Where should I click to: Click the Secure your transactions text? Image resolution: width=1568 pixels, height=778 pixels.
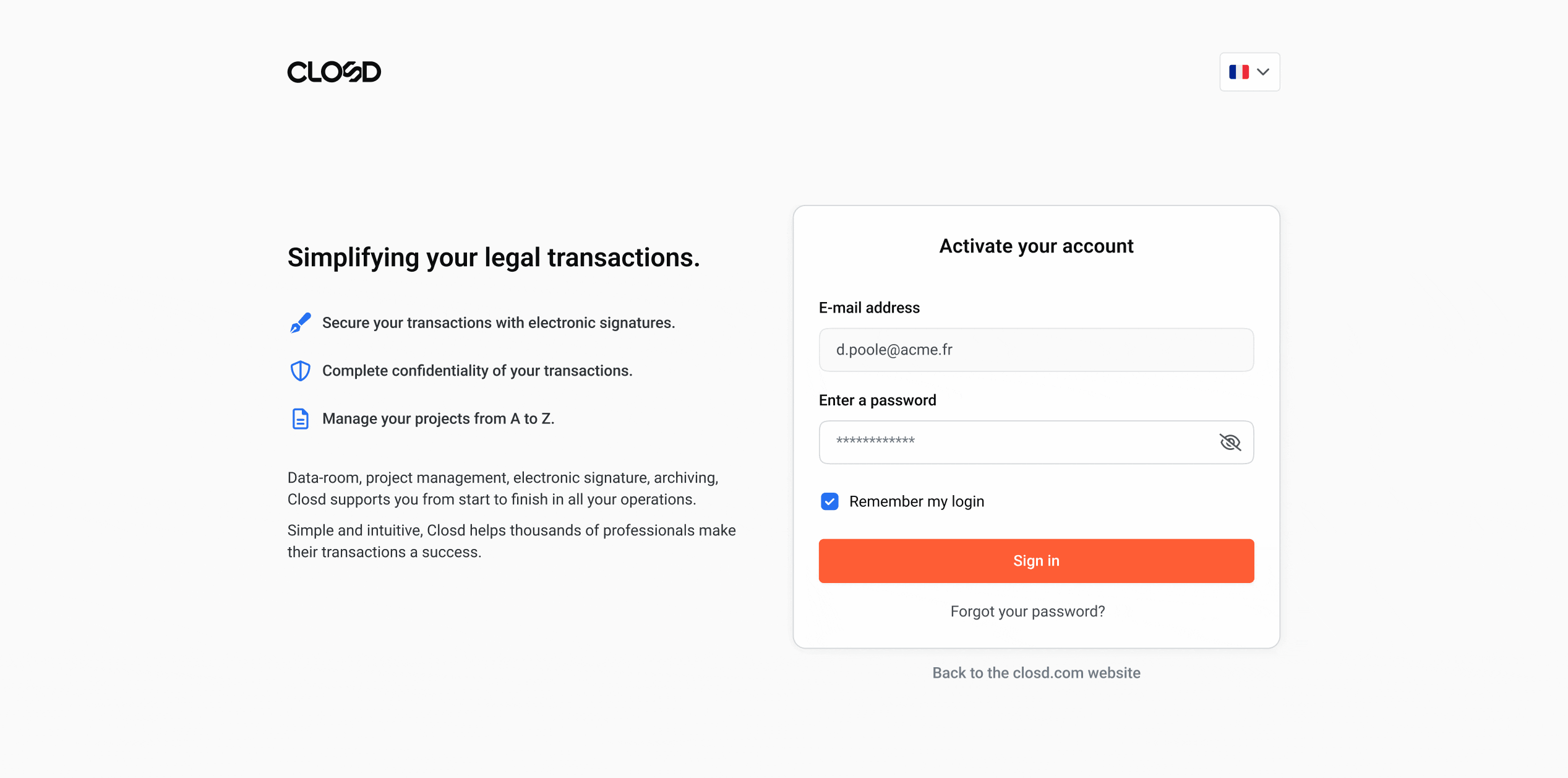499,322
